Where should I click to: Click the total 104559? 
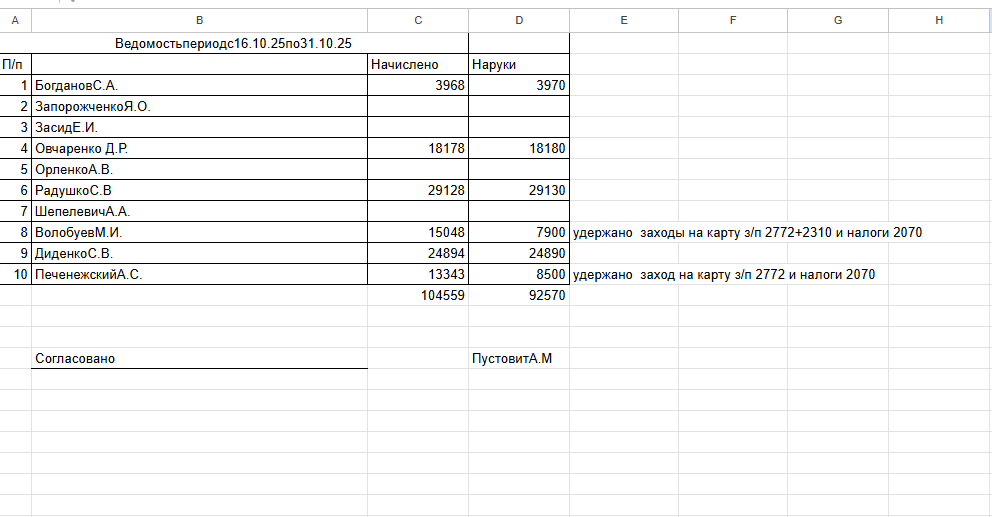pos(418,295)
